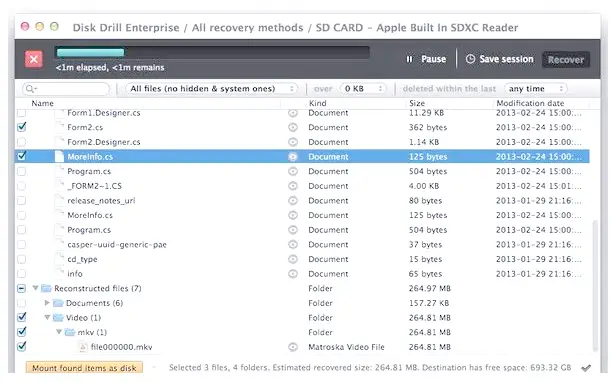Click the file icon of file000000.mkv

click(x=83, y=347)
